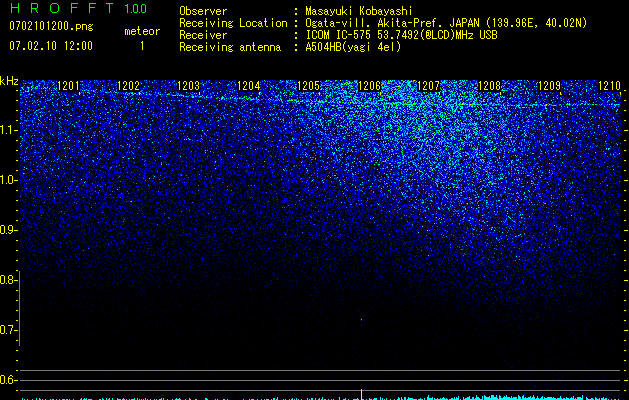Click the 1210 time marker

pos(609,86)
